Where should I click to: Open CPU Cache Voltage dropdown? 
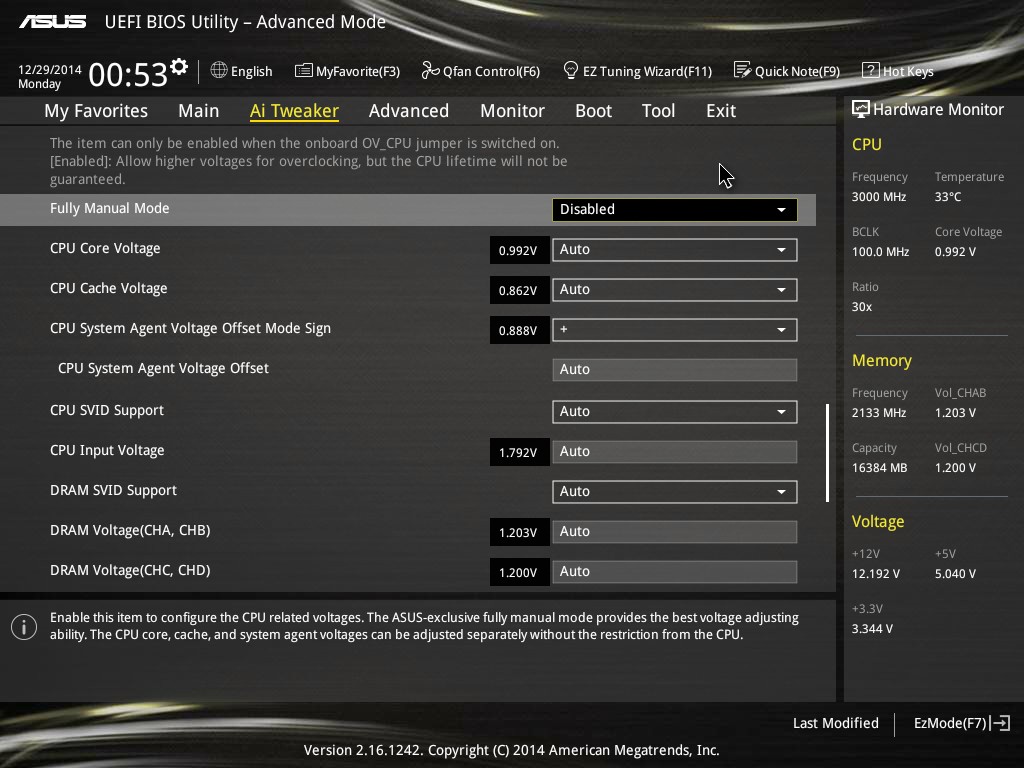(675, 289)
